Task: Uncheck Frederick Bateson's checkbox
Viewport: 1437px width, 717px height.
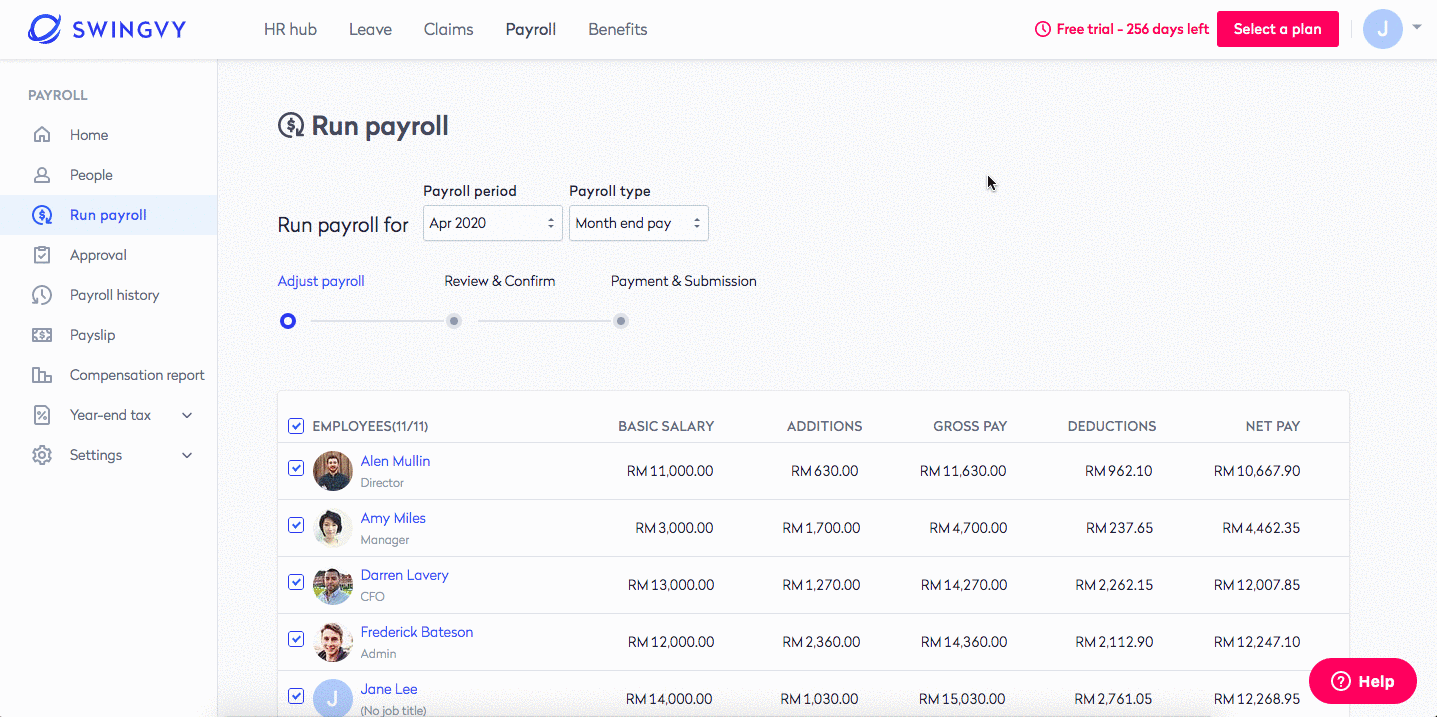Action: 296,639
